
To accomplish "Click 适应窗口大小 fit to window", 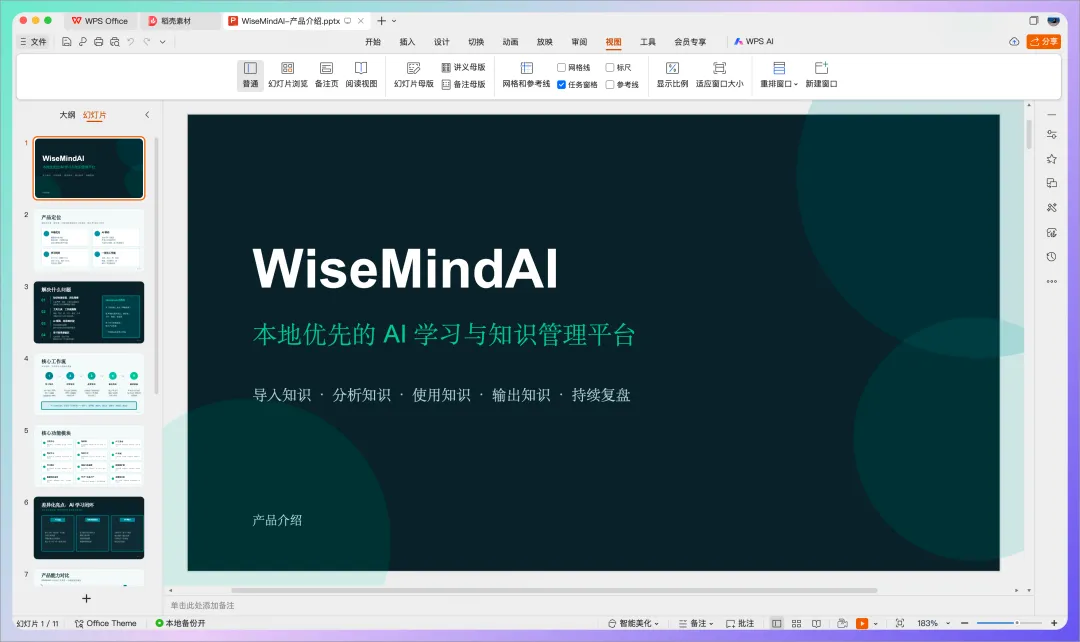I will click(719, 75).
